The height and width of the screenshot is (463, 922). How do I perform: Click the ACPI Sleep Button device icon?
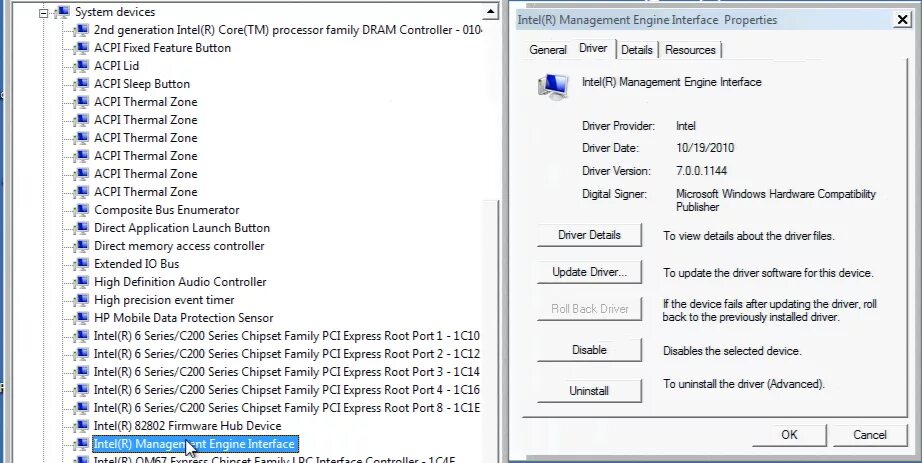point(81,84)
